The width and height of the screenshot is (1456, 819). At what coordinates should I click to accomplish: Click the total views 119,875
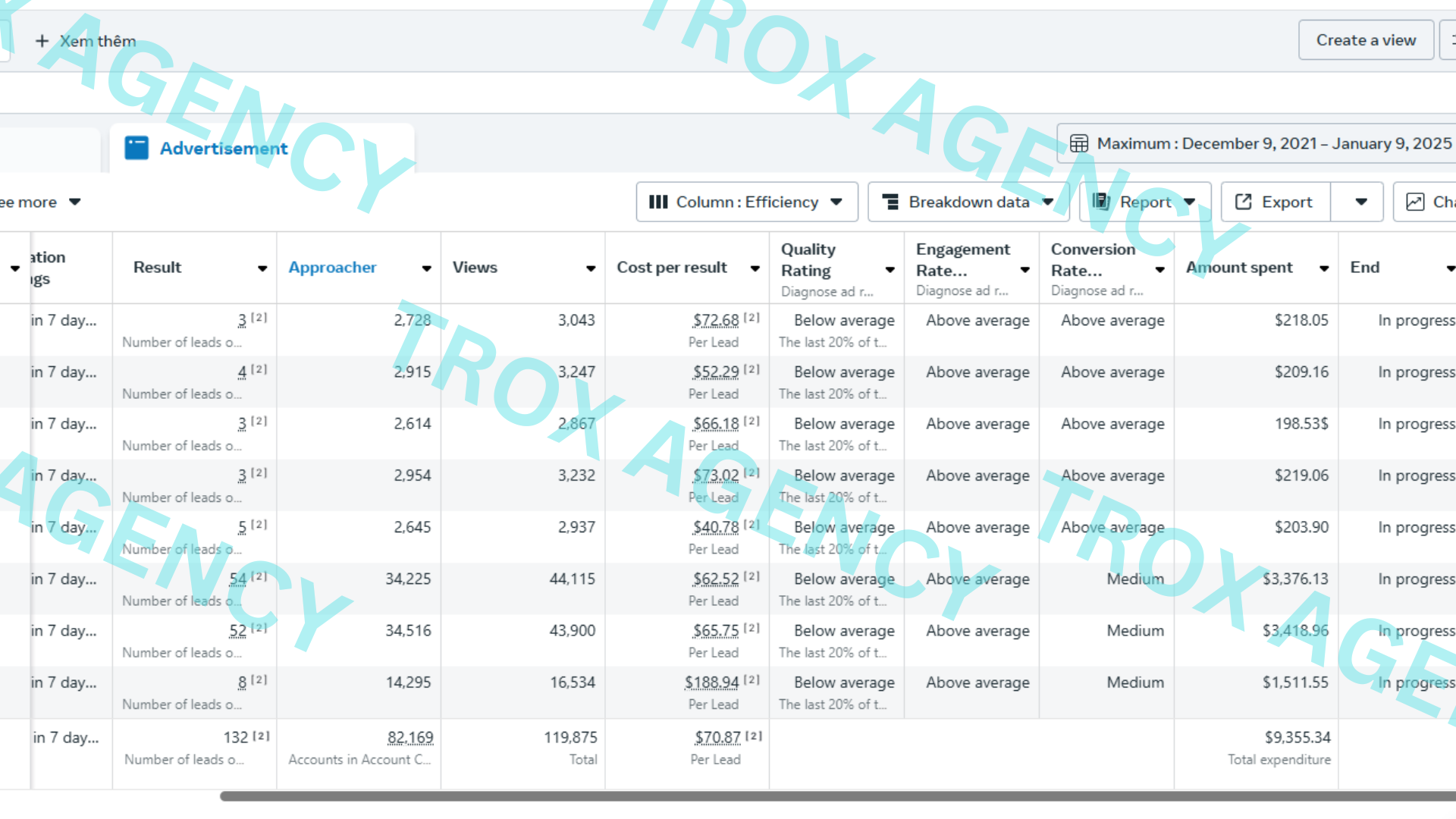pyautogui.click(x=570, y=737)
